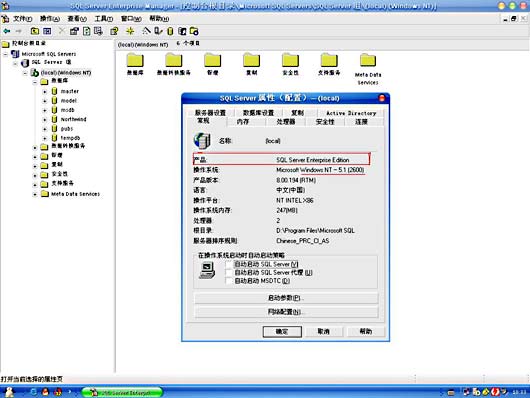The image size is (530, 398).
Task: Click the database cylinder toolbar icon
Action: pos(170,31)
